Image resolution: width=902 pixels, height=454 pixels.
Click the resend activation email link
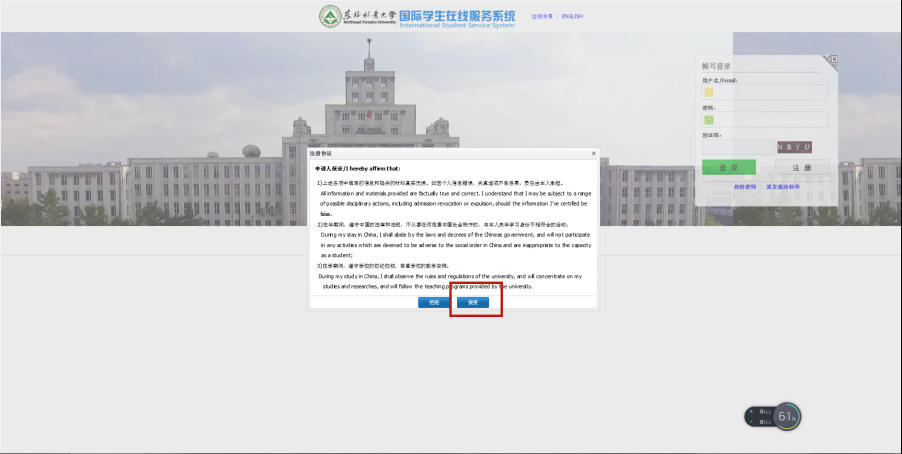(x=783, y=187)
